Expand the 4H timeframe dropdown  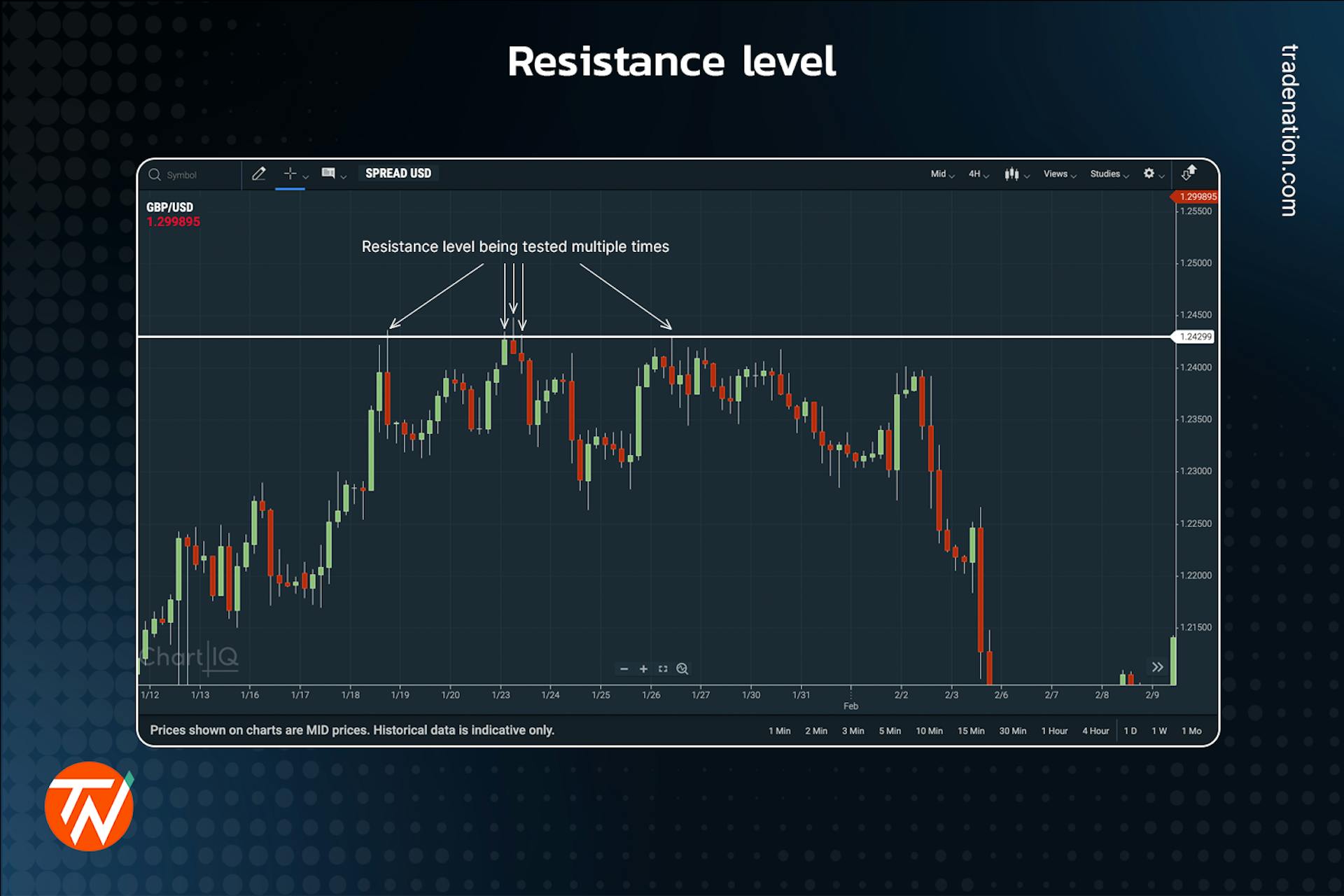click(974, 174)
